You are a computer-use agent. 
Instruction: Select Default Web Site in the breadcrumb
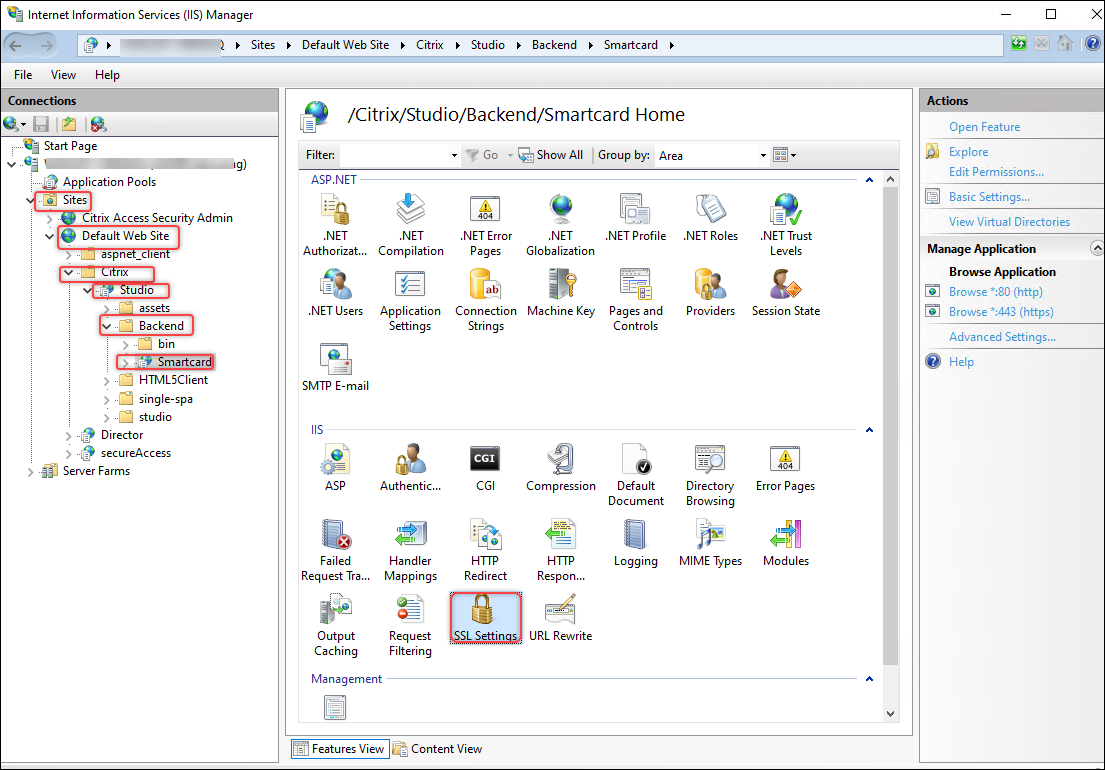tap(345, 44)
